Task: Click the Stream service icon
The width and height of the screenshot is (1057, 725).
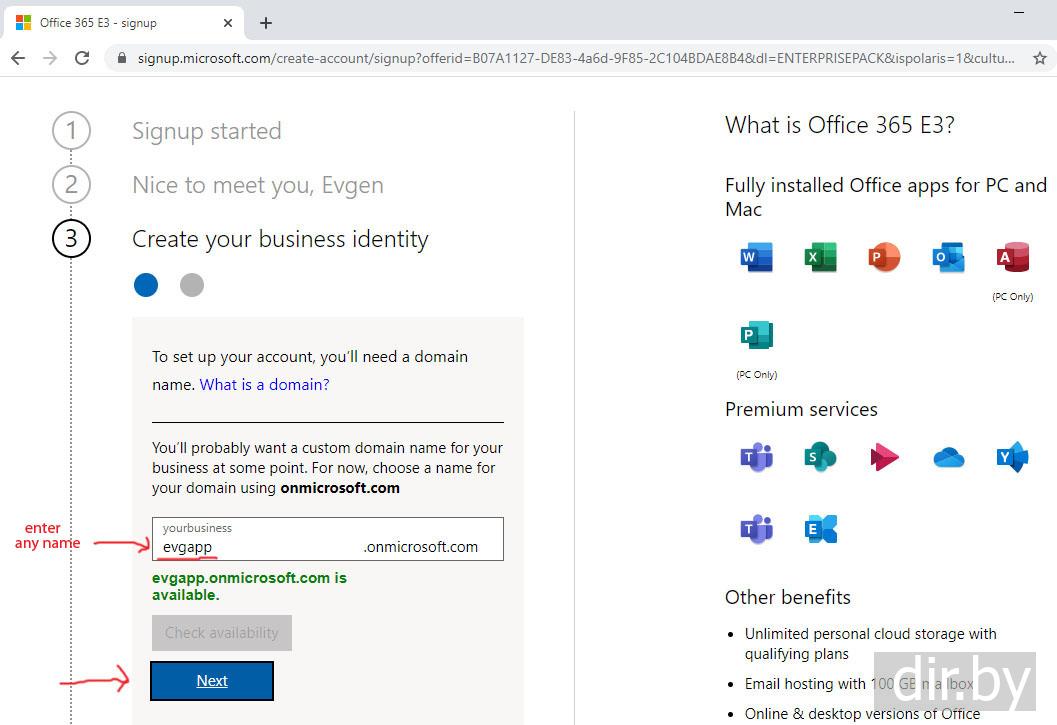Action: coord(884,458)
